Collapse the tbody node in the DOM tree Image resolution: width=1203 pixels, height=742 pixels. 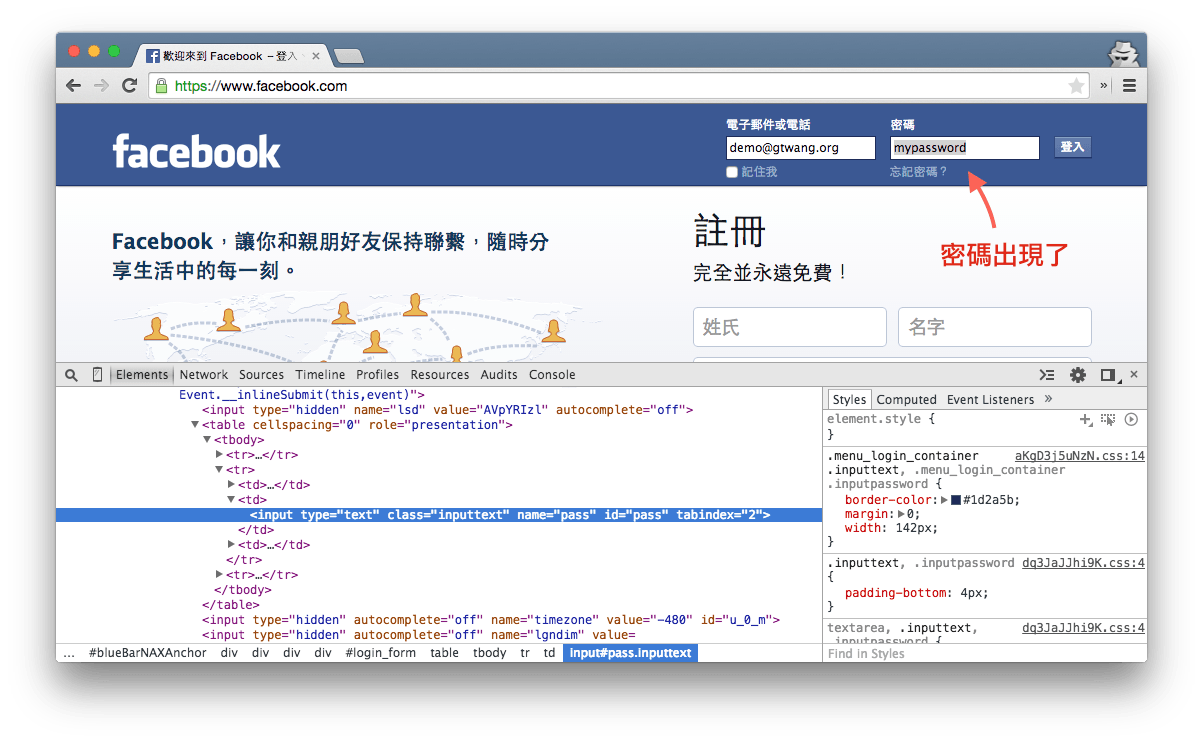[x=207, y=439]
